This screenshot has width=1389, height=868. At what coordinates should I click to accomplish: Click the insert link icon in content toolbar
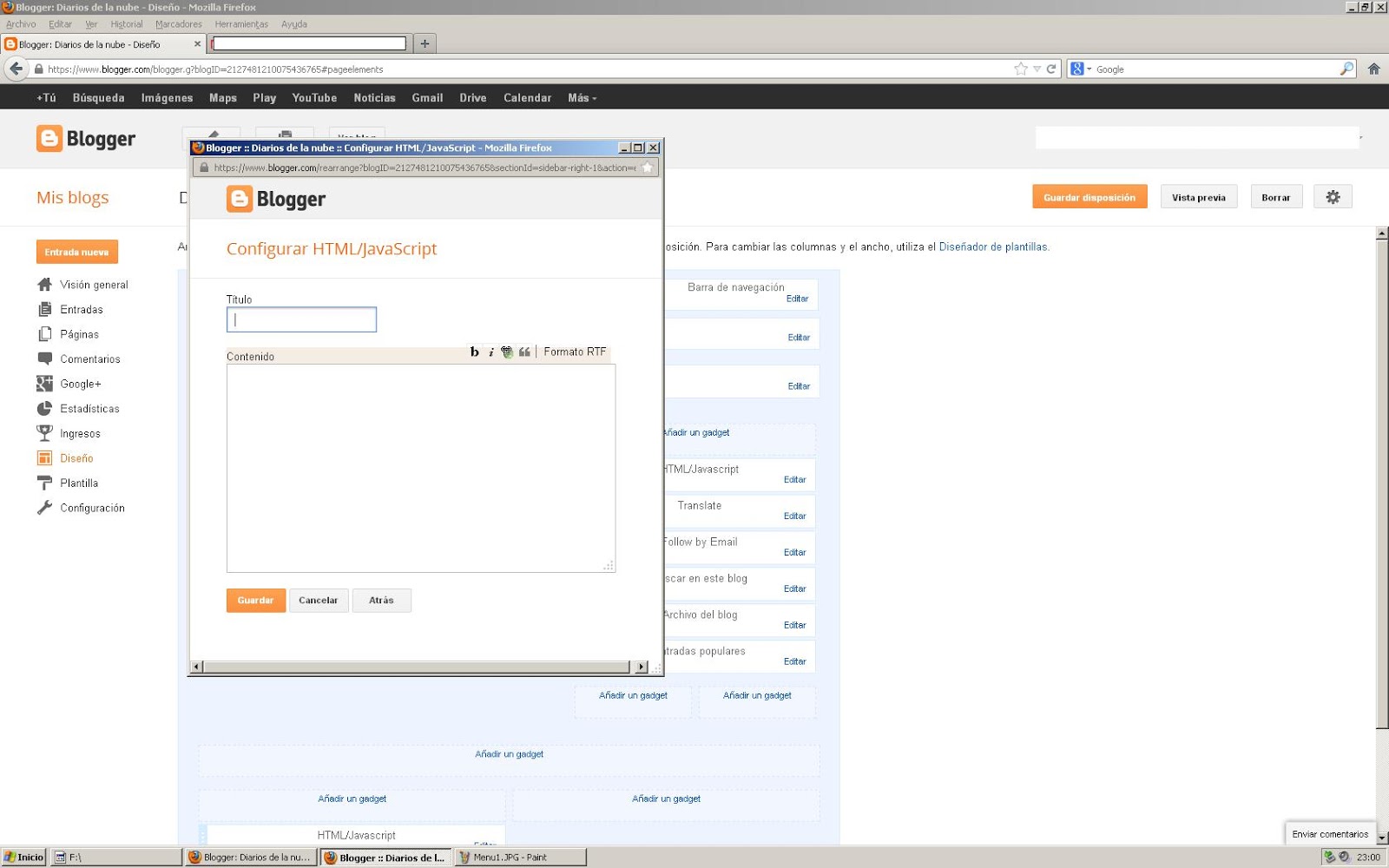(x=507, y=352)
